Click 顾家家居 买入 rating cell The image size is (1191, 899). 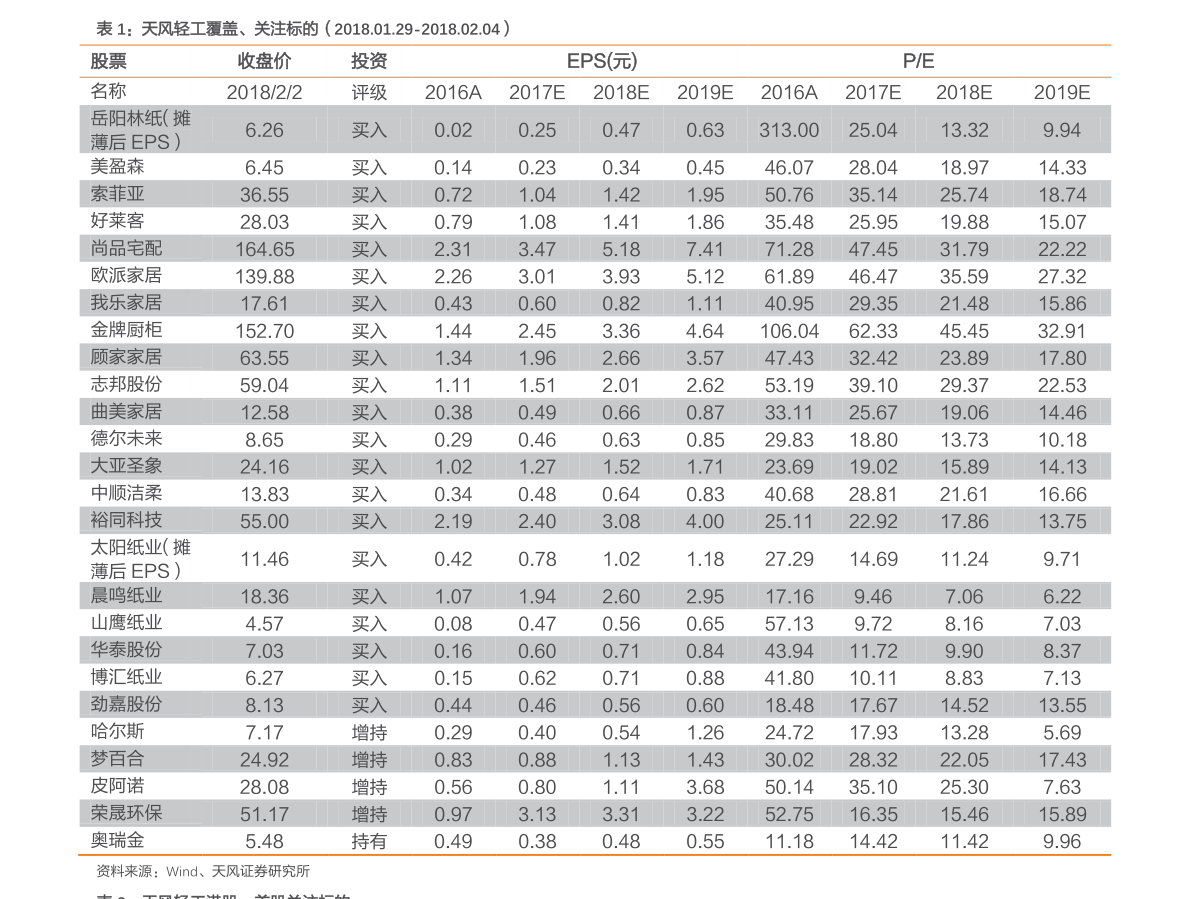click(369, 358)
